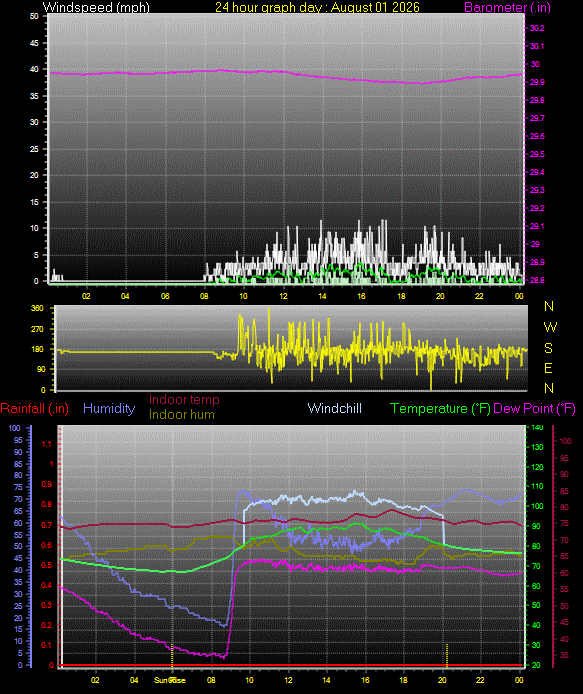
Task: Click the Windspeed (mph) chart title
Action: [x=96, y=7]
